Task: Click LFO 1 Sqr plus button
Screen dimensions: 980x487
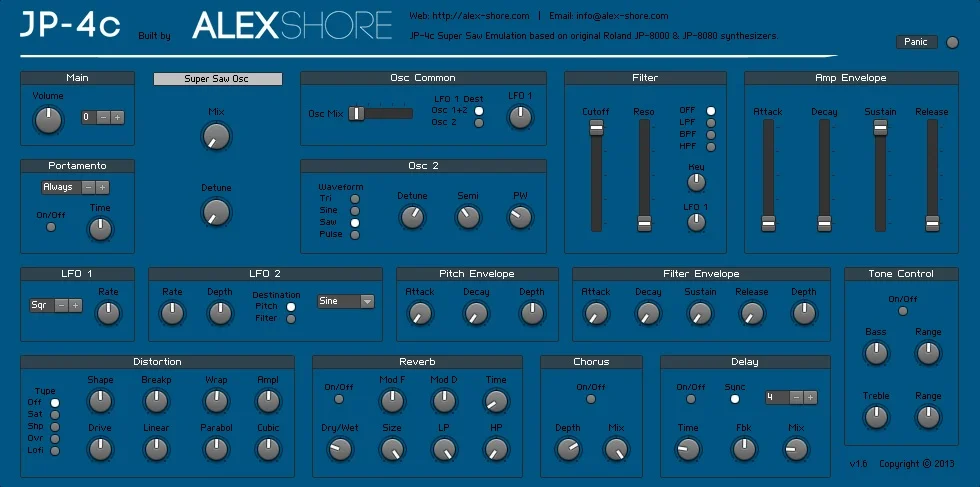Action: (x=75, y=306)
